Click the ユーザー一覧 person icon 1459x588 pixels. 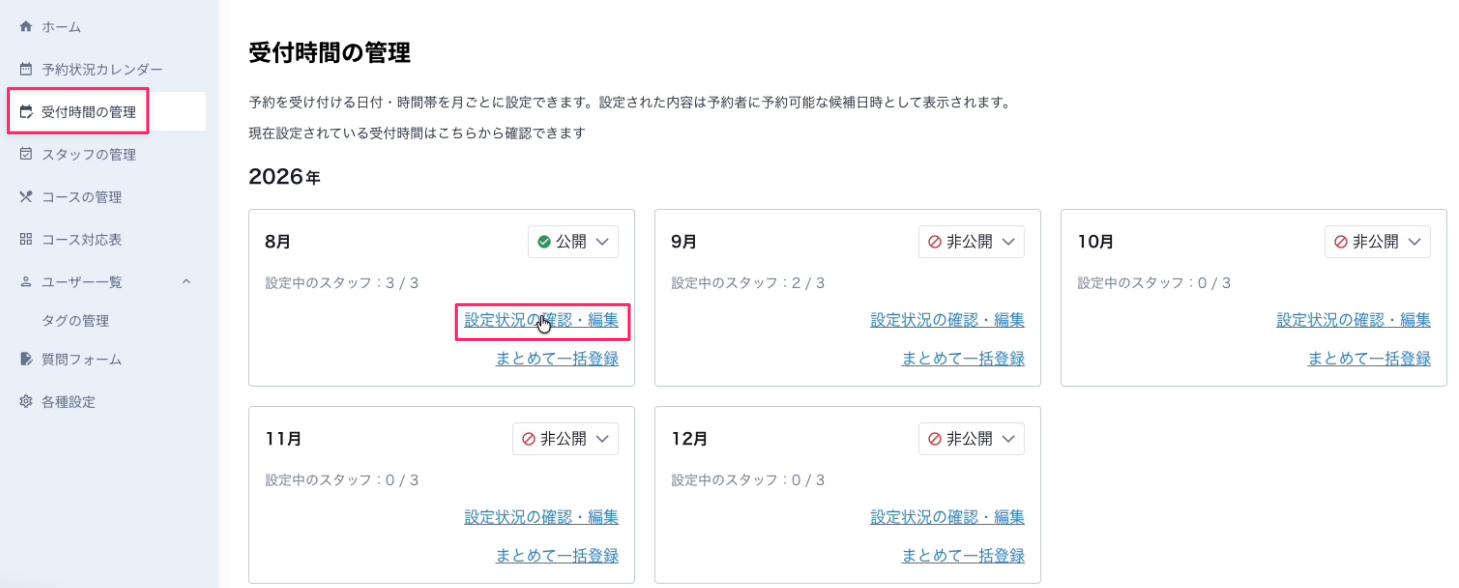(26, 282)
